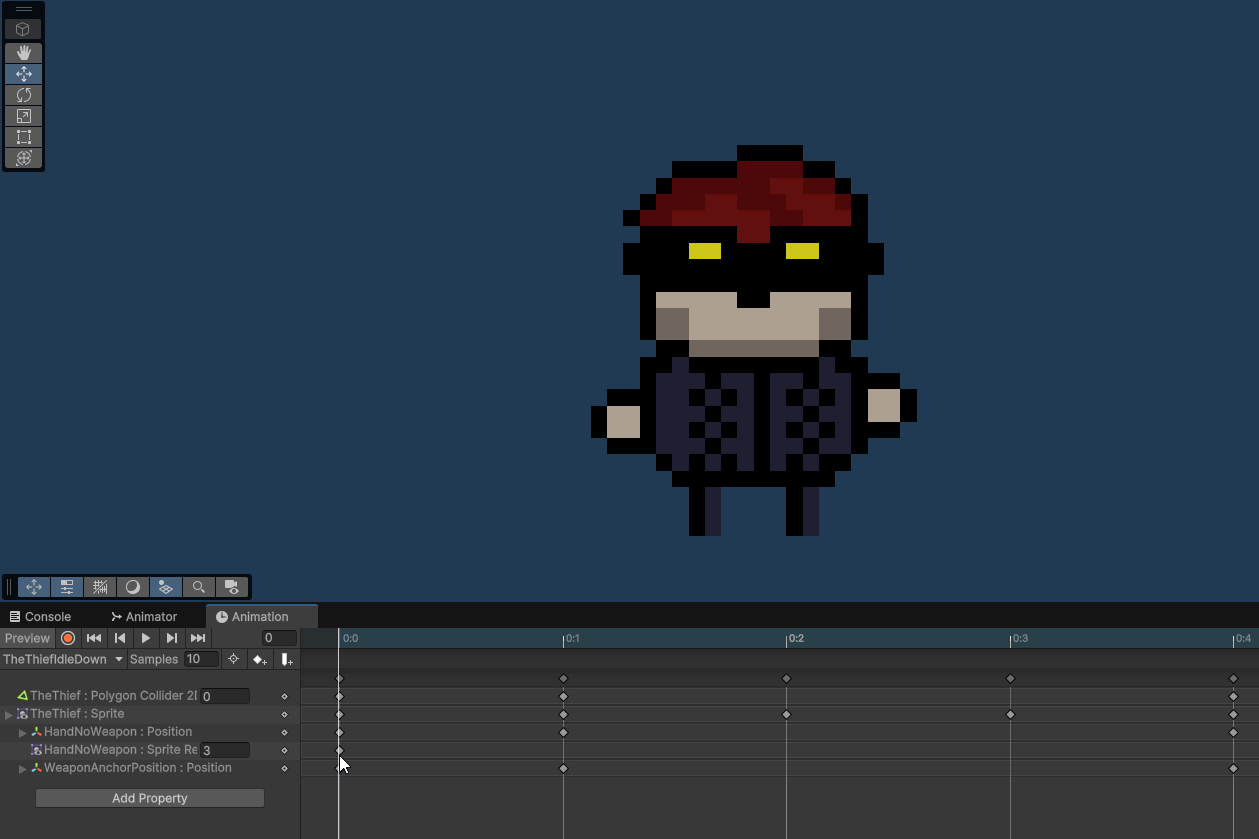The height and width of the screenshot is (839, 1259).
Task: Select the Scale tool
Action: pyautogui.click(x=23, y=115)
